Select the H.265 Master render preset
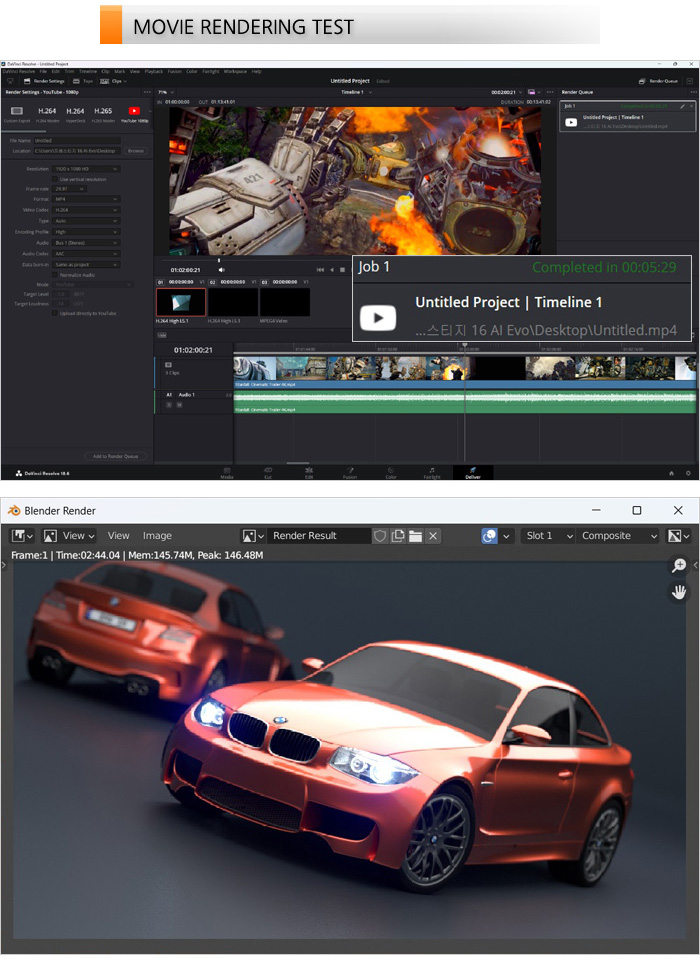The image size is (700, 958). 103,114
